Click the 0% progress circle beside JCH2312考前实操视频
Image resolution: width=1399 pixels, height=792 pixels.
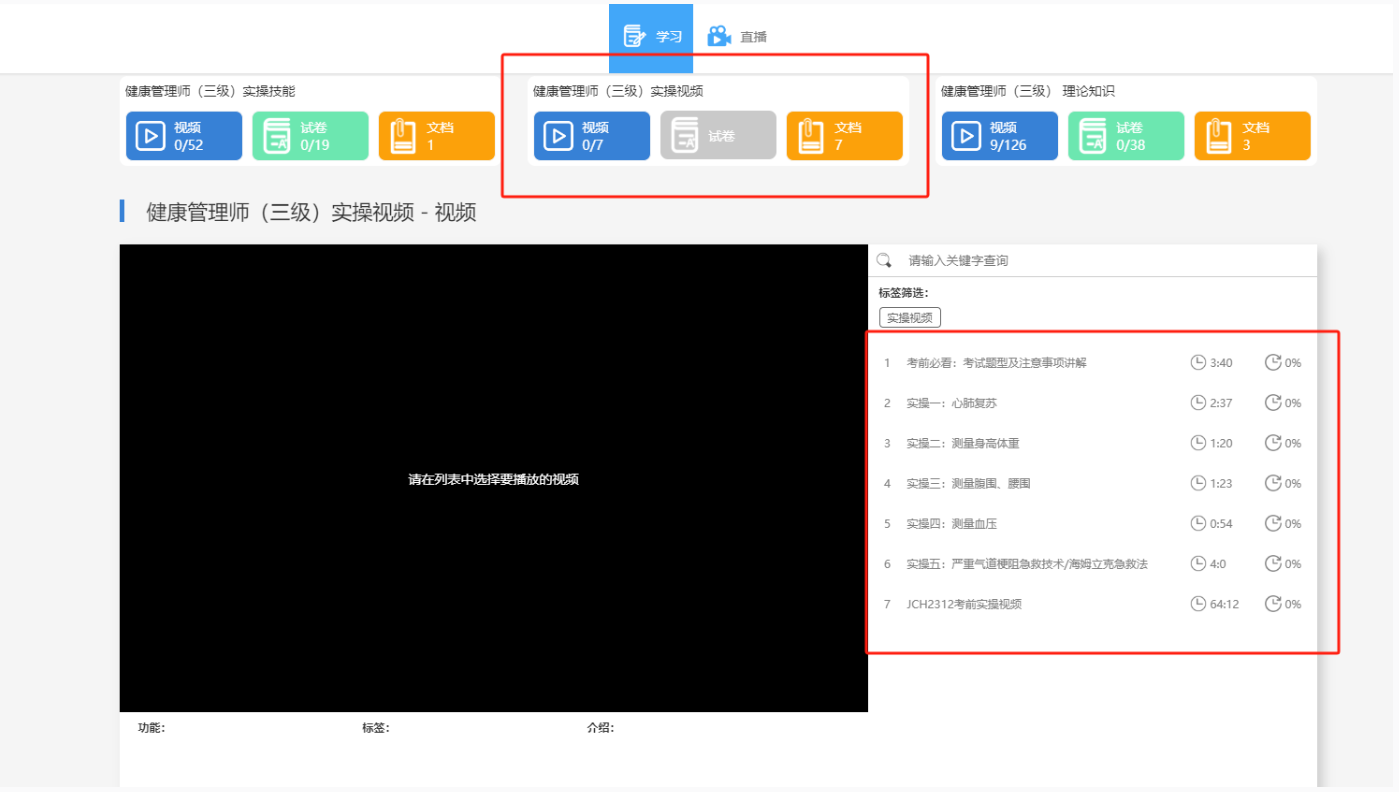click(1283, 603)
